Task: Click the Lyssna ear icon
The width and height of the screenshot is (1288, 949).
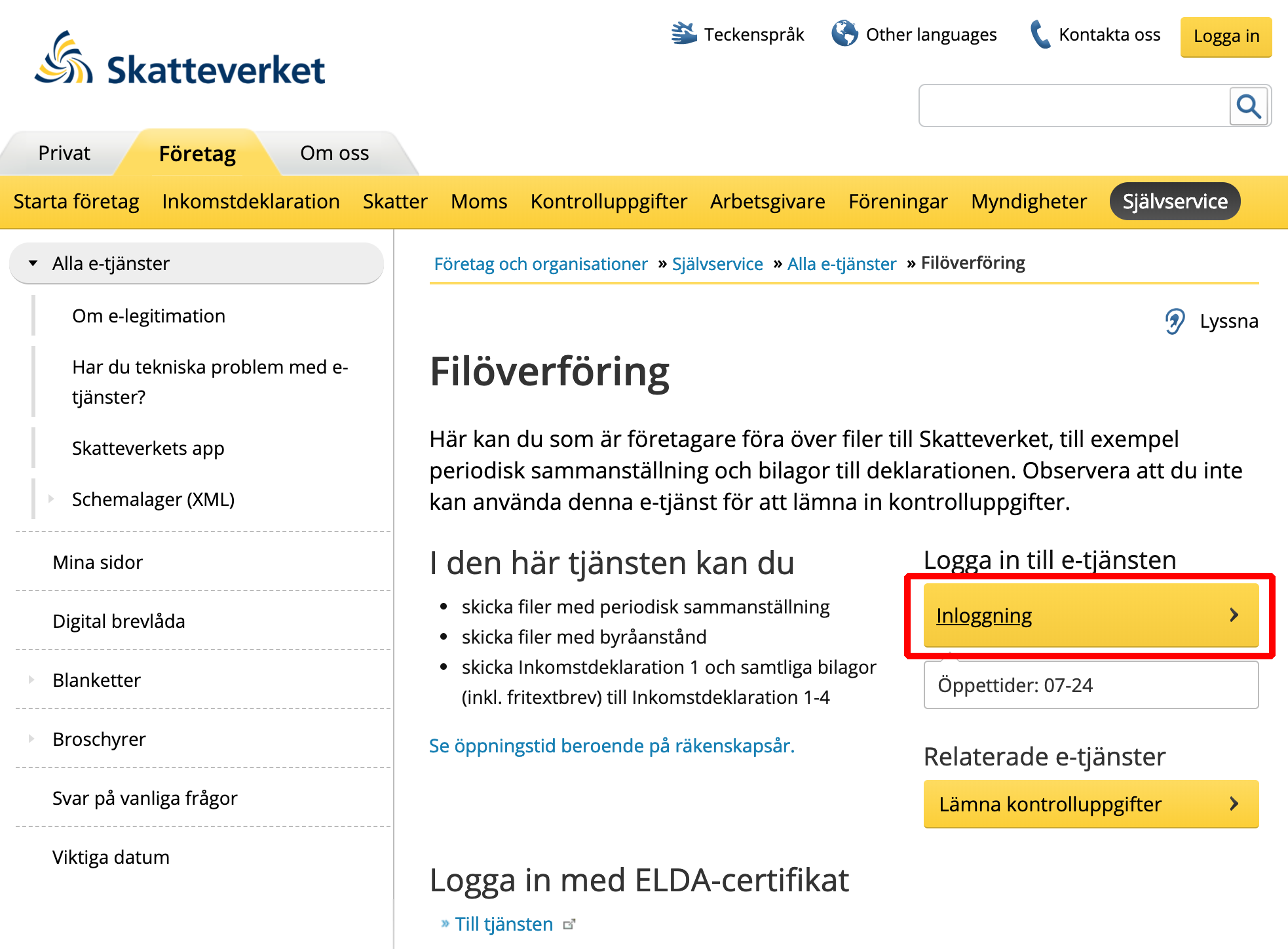Action: coord(1175,321)
